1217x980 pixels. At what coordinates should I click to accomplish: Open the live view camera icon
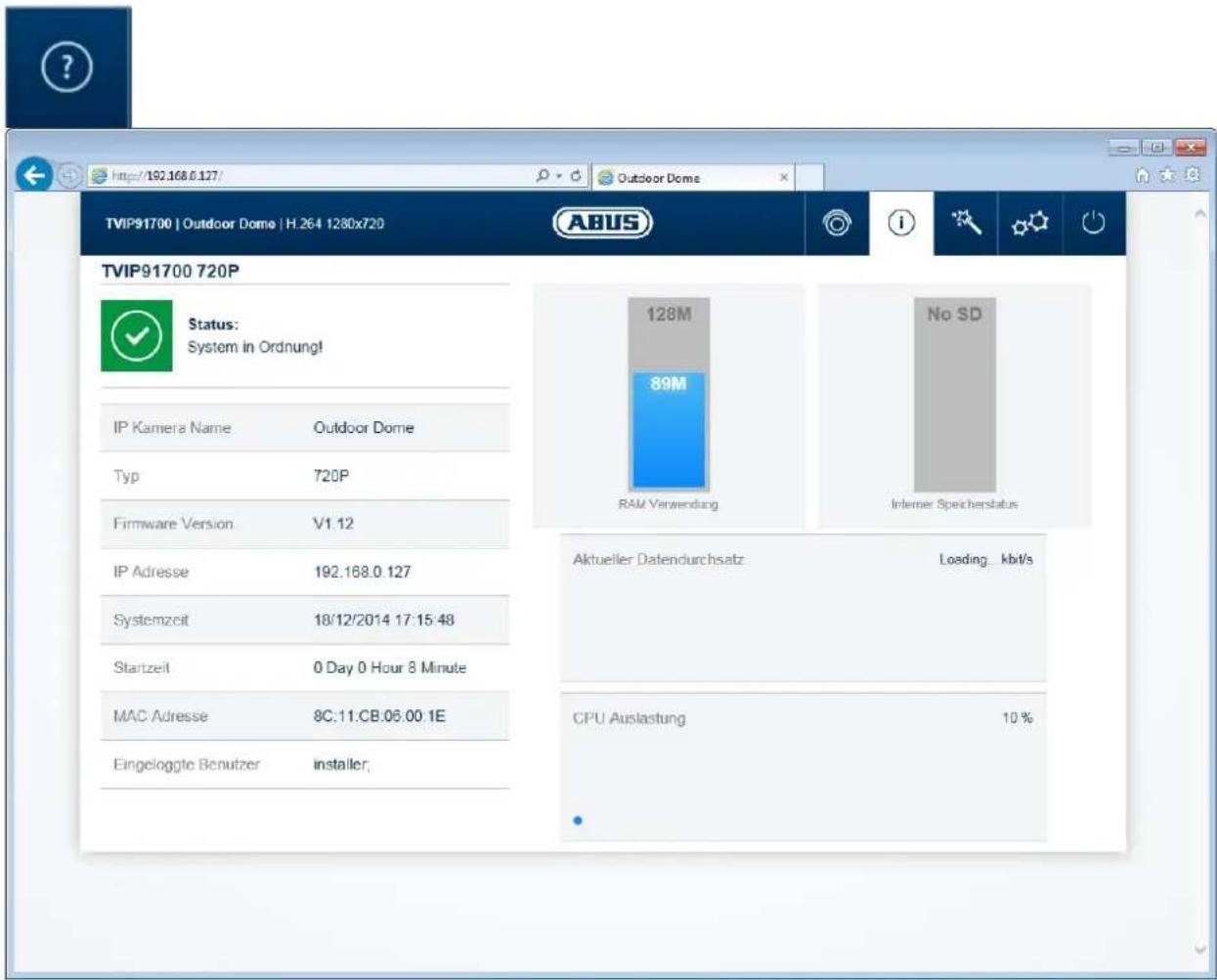coord(837,224)
